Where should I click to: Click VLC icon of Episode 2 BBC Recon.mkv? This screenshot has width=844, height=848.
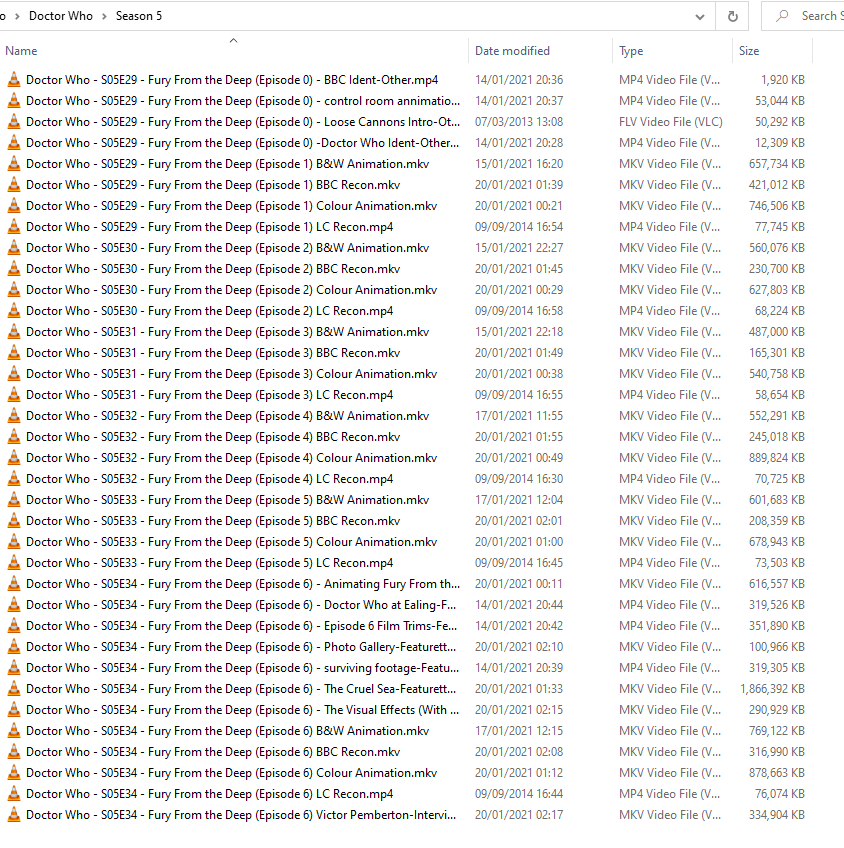(14, 269)
